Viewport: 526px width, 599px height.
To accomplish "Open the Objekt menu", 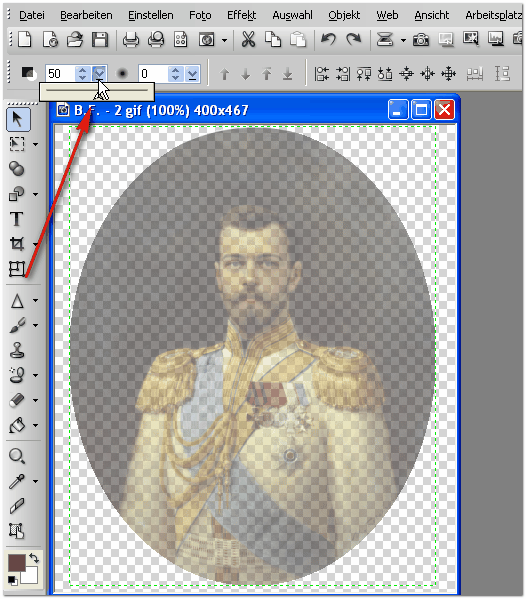I will click(344, 15).
